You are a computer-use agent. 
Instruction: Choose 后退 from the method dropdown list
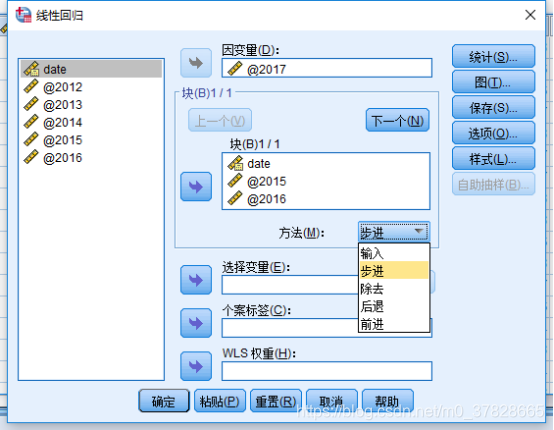click(x=394, y=306)
